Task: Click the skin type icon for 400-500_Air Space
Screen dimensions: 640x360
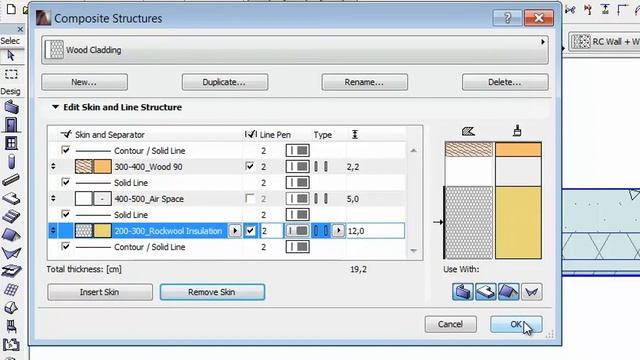Action: pos(320,199)
